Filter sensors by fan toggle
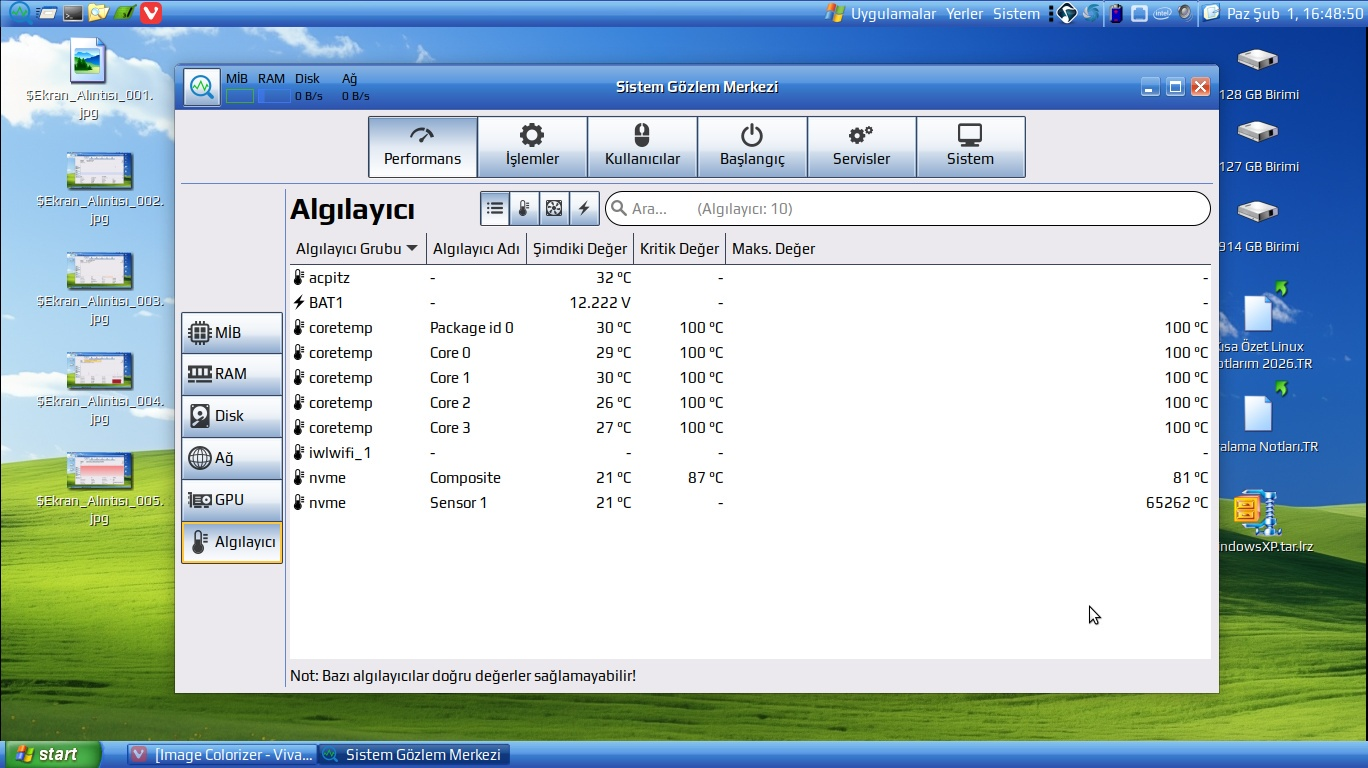Screen dimensions: 1368x768 tap(554, 209)
